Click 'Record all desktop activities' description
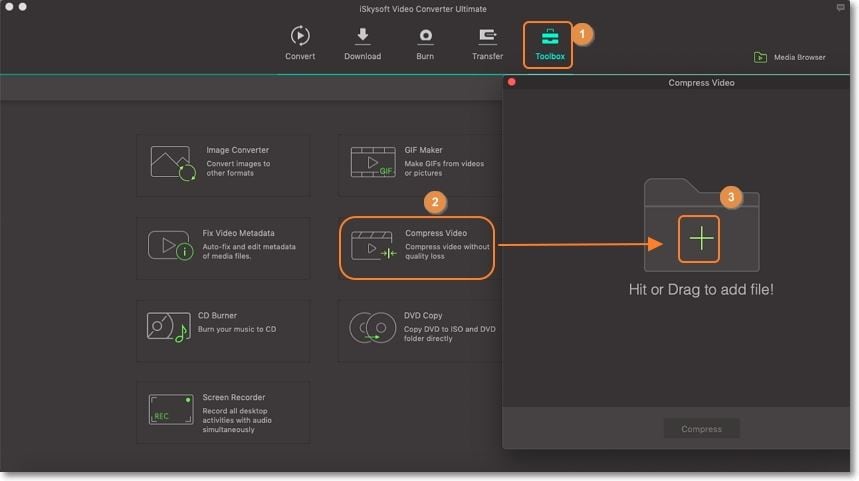The width and height of the screenshot is (859, 481). (237, 420)
